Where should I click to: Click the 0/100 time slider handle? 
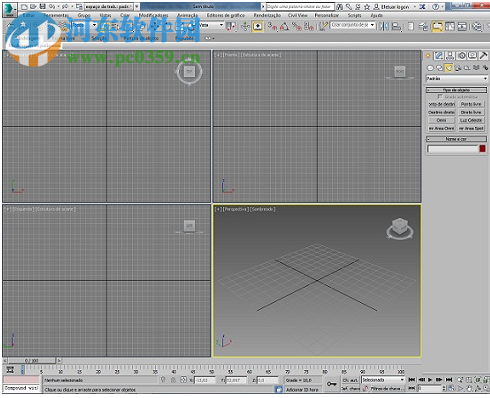click(32, 361)
